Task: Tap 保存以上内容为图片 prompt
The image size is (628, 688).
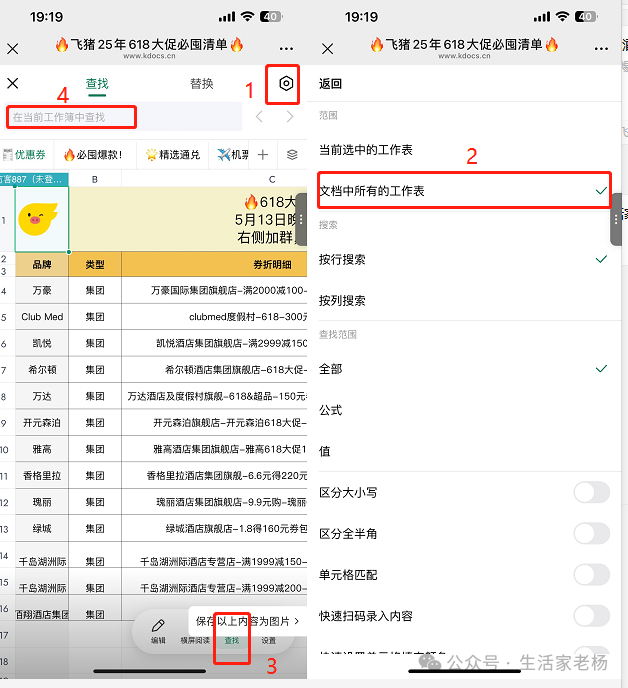Action: 247,621
